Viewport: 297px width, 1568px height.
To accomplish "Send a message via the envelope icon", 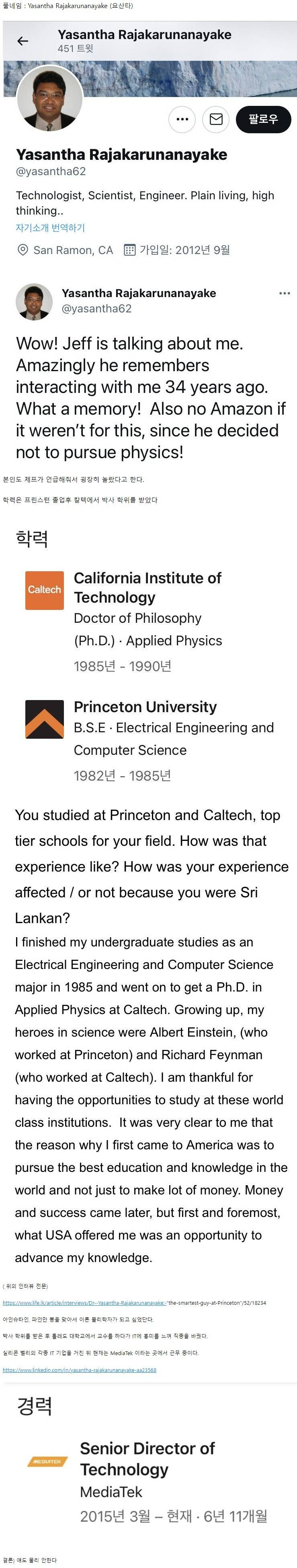I will click(215, 119).
